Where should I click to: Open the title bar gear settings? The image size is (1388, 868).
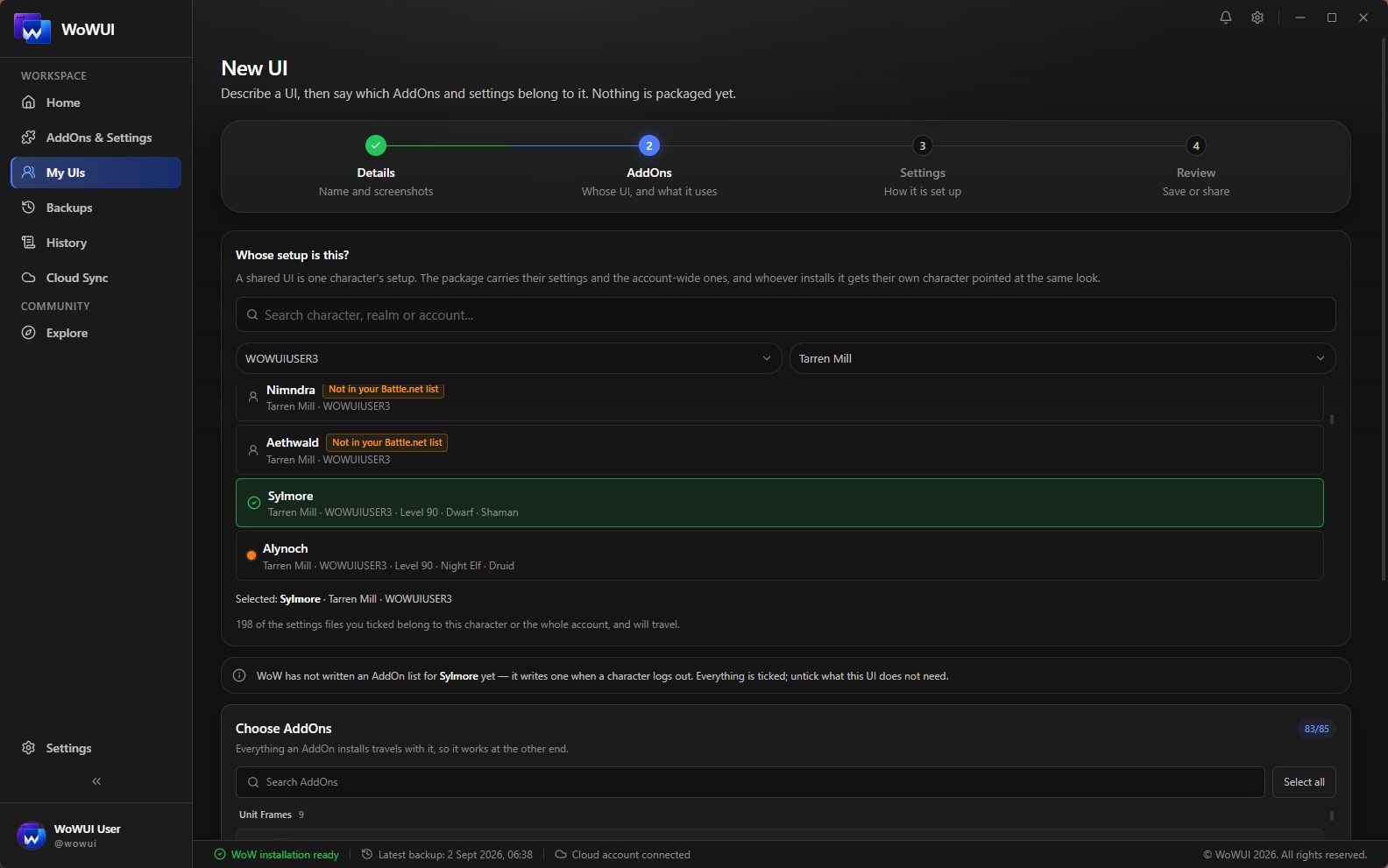(x=1257, y=18)
